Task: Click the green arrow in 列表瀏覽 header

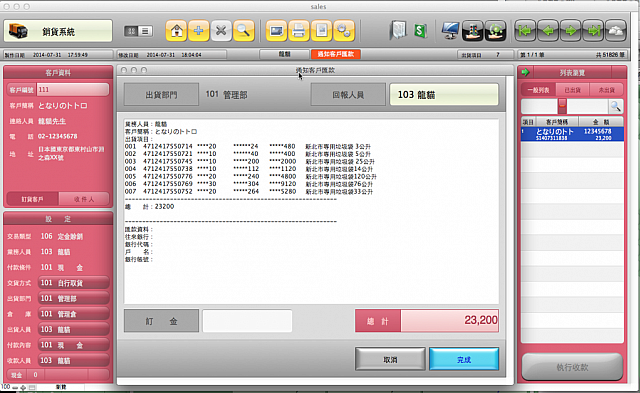Action: click(525, 72)
